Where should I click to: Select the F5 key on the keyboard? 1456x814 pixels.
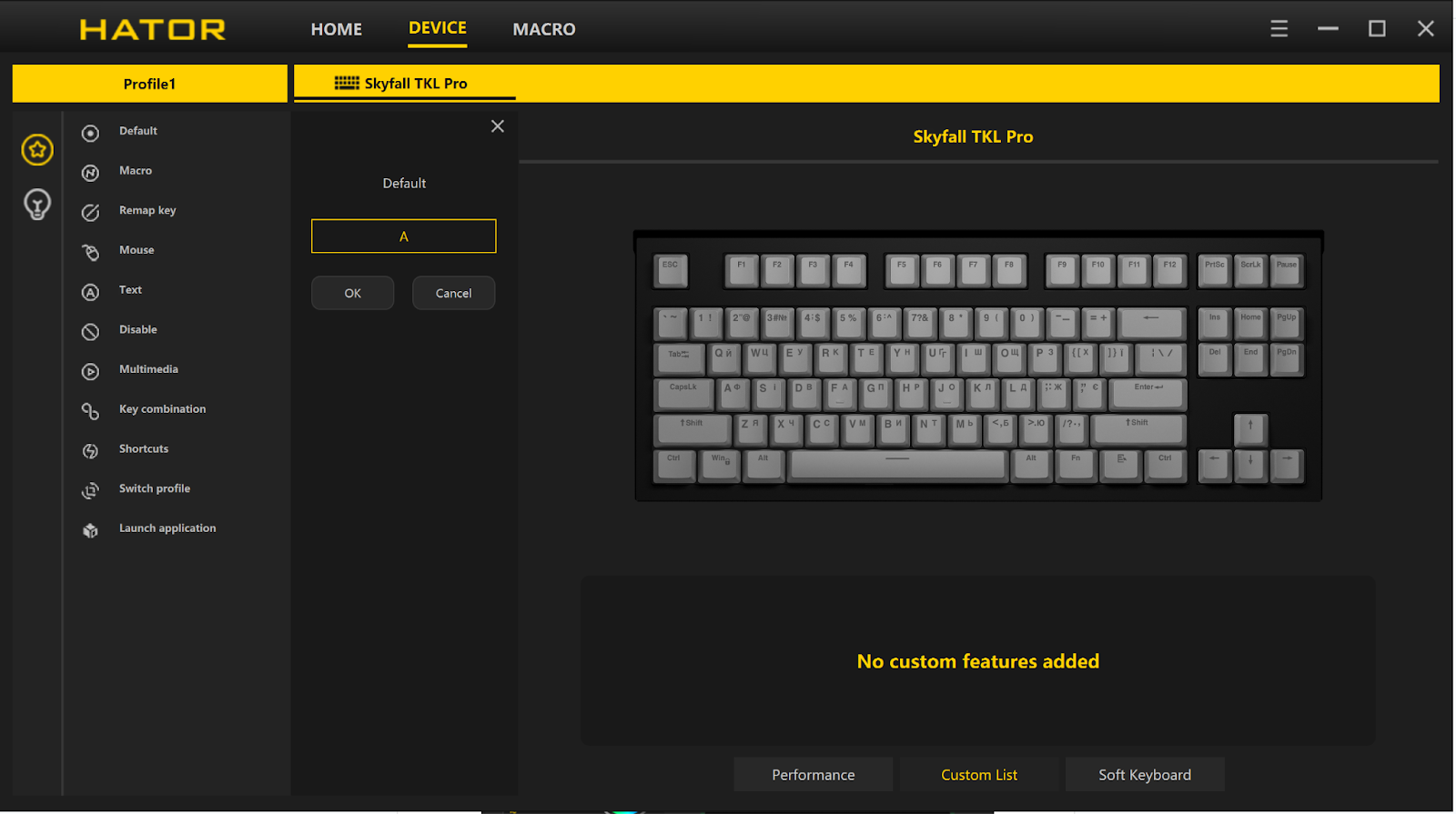coord(902,270)
